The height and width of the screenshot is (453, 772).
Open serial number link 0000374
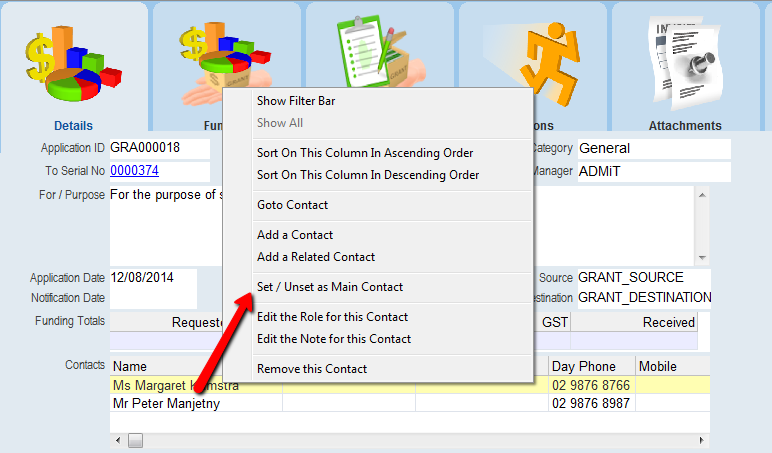coord(134,170)
